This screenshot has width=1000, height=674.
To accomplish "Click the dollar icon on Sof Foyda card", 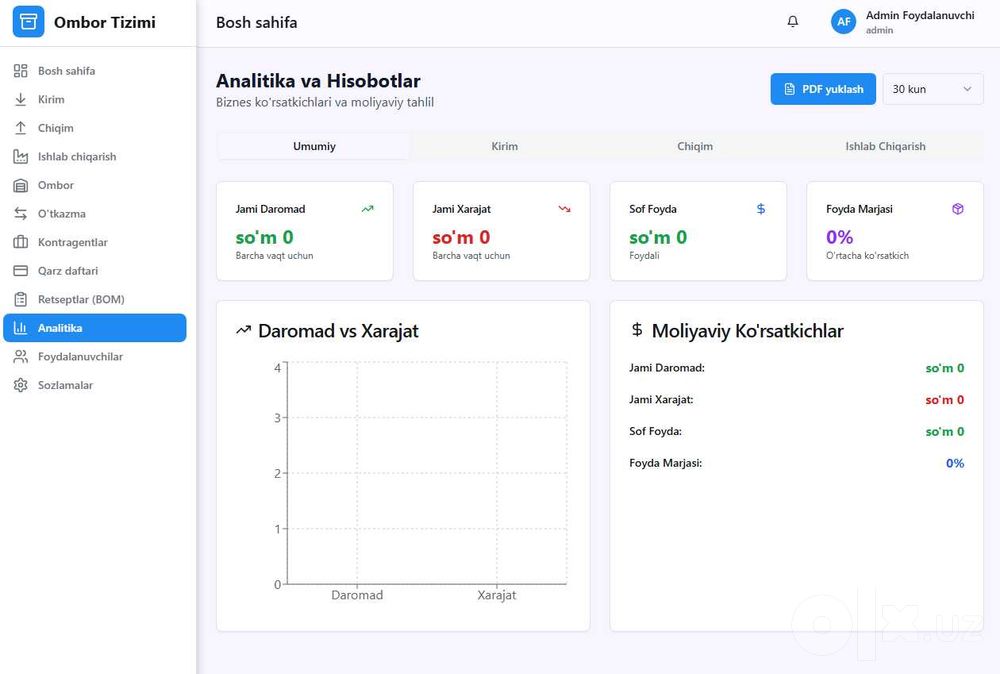I will point(761,209).
